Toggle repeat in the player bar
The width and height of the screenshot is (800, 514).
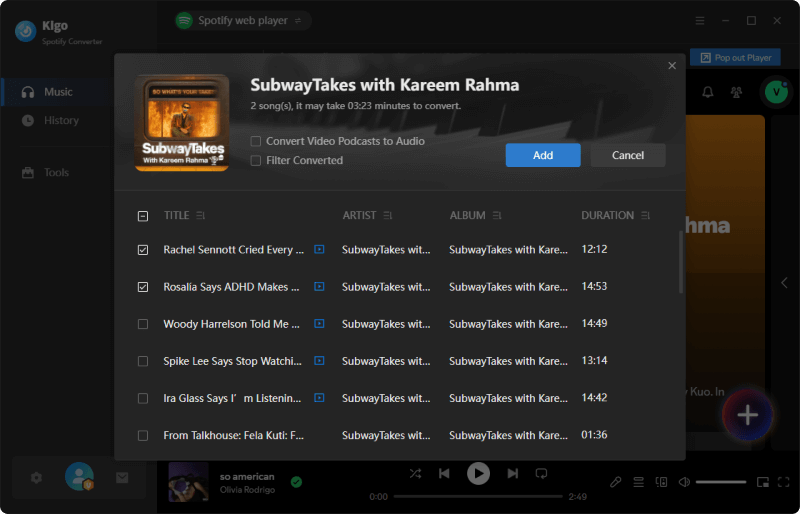(x=541, y=474)
